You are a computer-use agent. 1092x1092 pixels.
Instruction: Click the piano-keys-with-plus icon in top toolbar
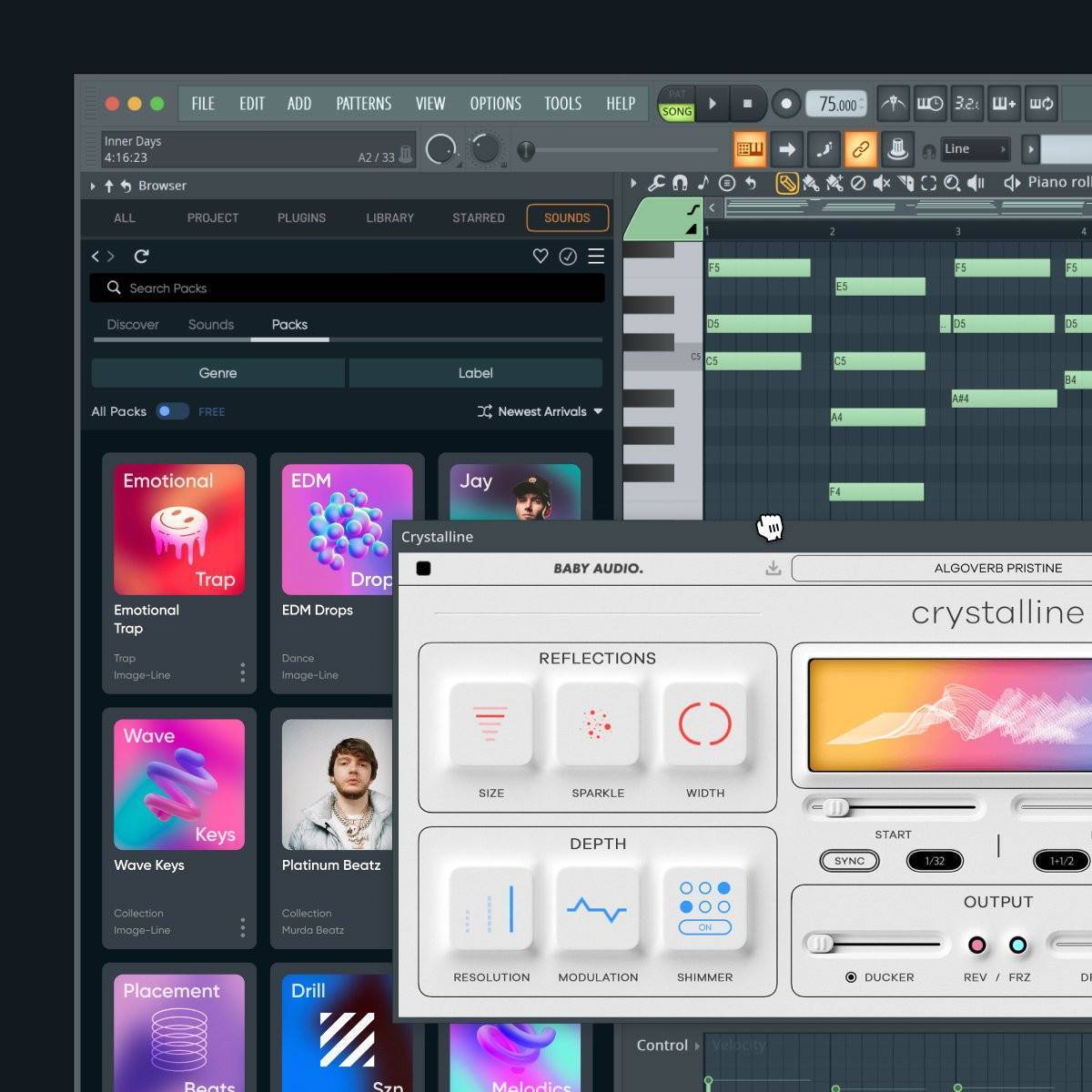tap(1004, 104)
